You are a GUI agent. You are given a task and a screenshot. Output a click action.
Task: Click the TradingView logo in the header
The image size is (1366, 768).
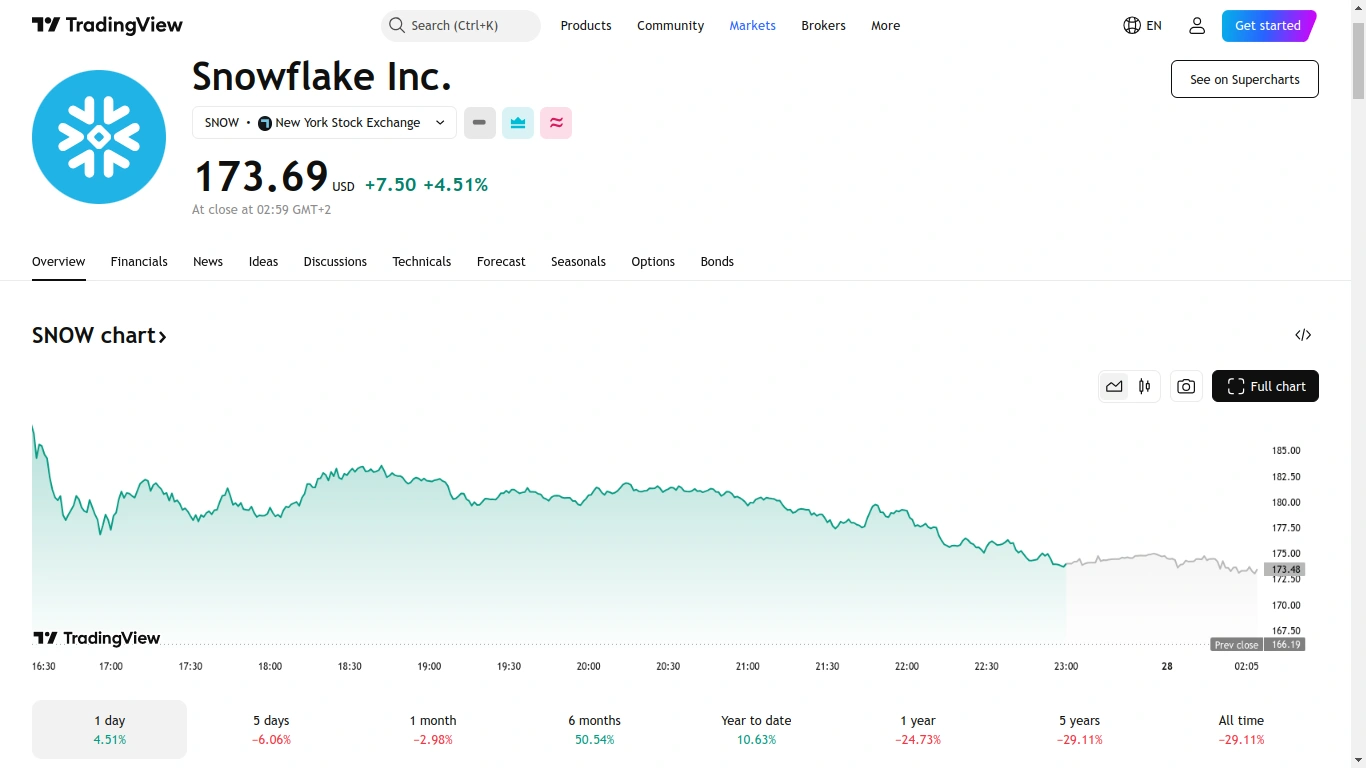click(107, 26)
